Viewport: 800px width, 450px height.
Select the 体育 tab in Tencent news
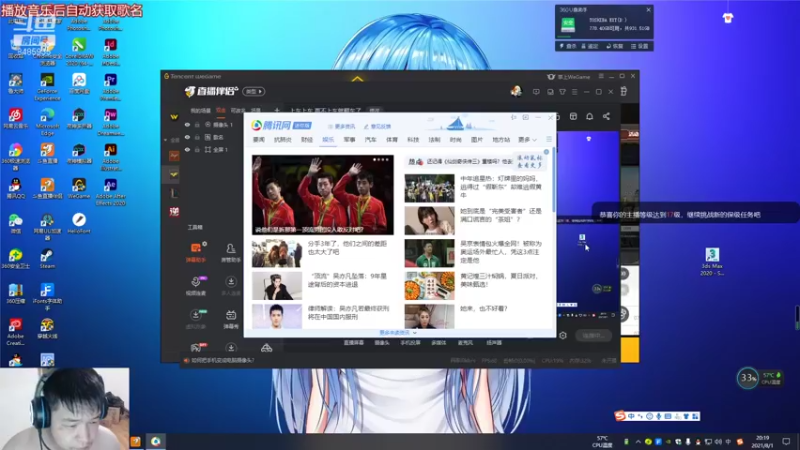coord(392,139)
